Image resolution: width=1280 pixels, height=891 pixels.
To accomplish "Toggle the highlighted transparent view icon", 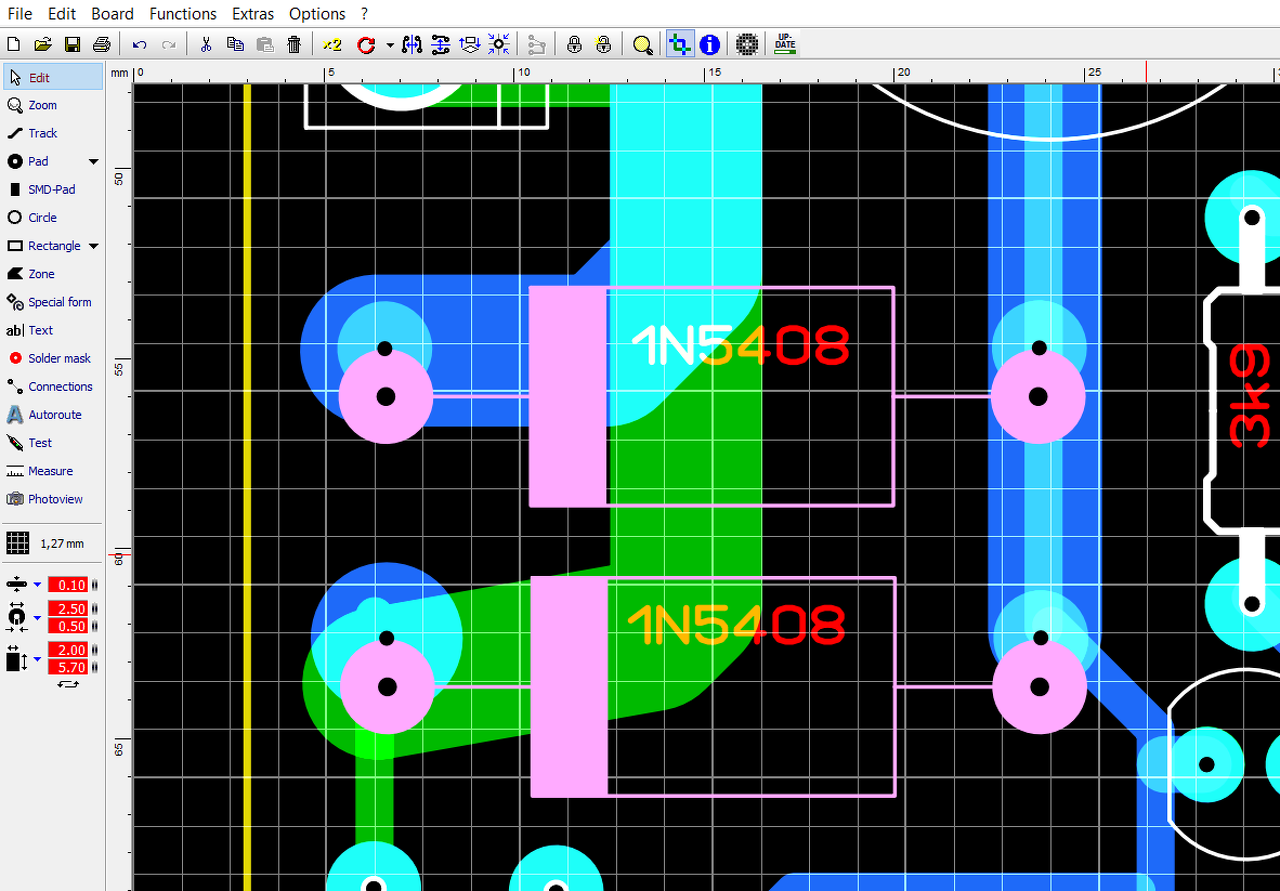I will [680, 44].
